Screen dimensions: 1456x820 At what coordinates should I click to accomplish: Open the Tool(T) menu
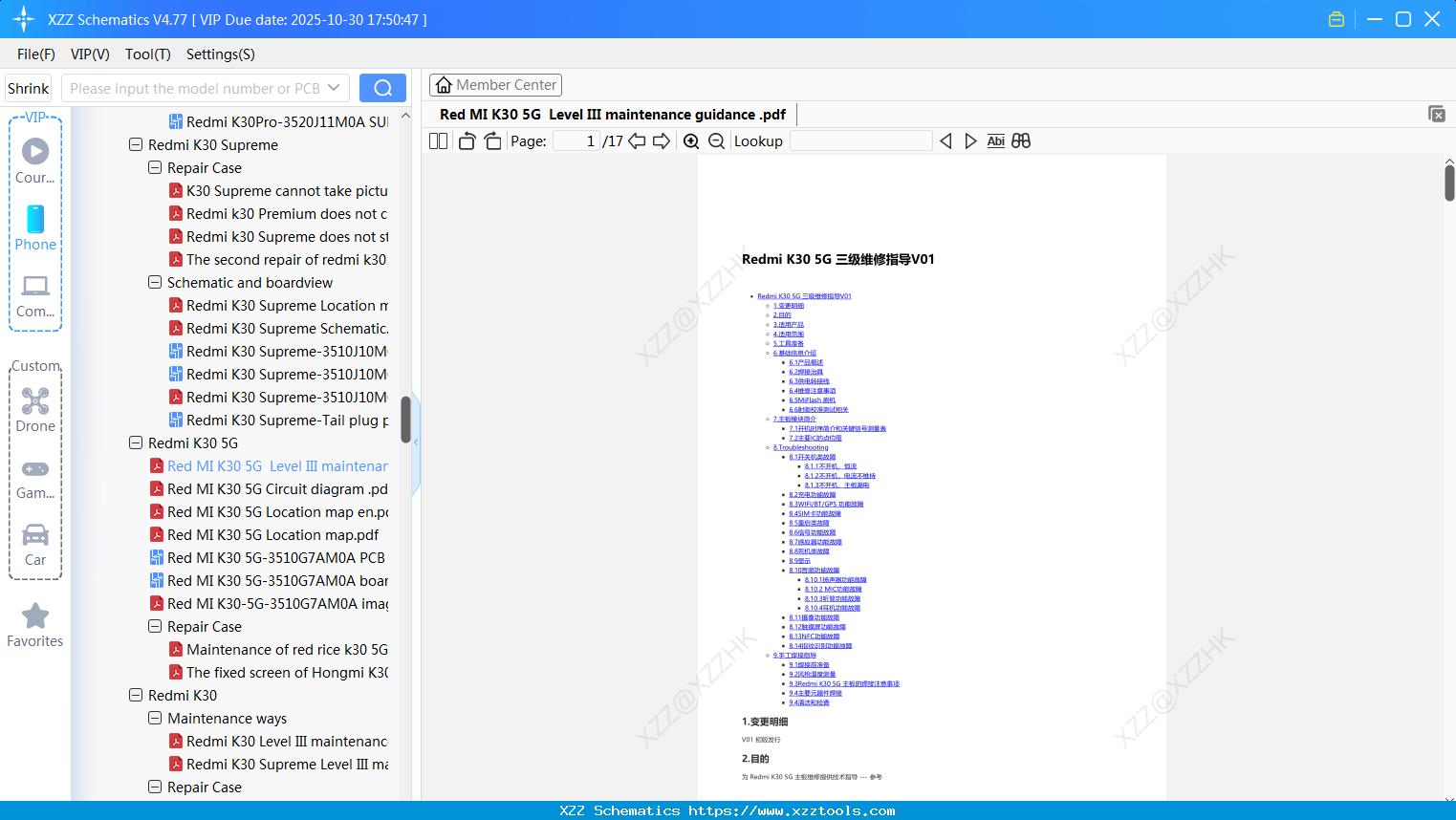(x=148, y=54)
